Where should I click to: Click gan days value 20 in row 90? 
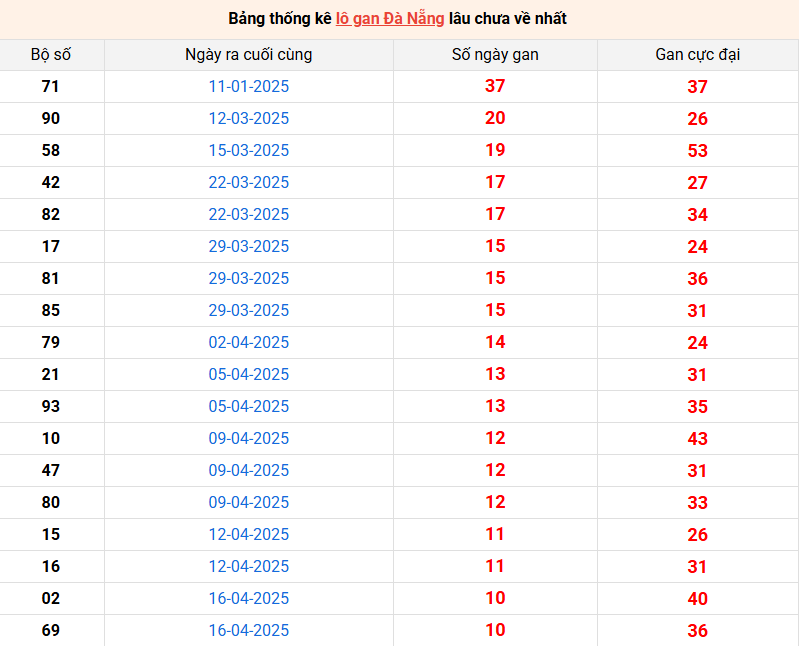click(x=495, y=118)
